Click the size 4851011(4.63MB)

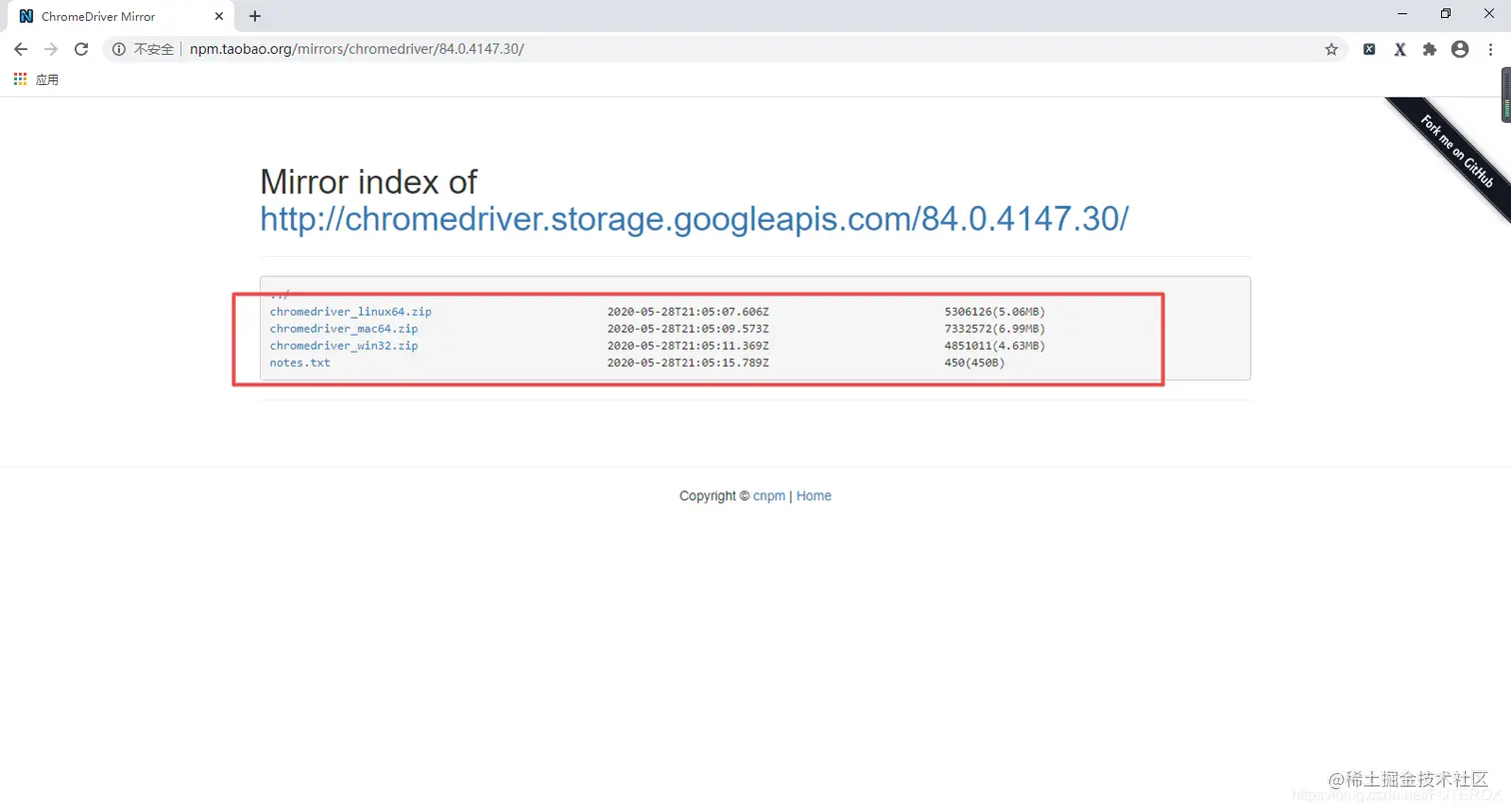coord(994,346)
